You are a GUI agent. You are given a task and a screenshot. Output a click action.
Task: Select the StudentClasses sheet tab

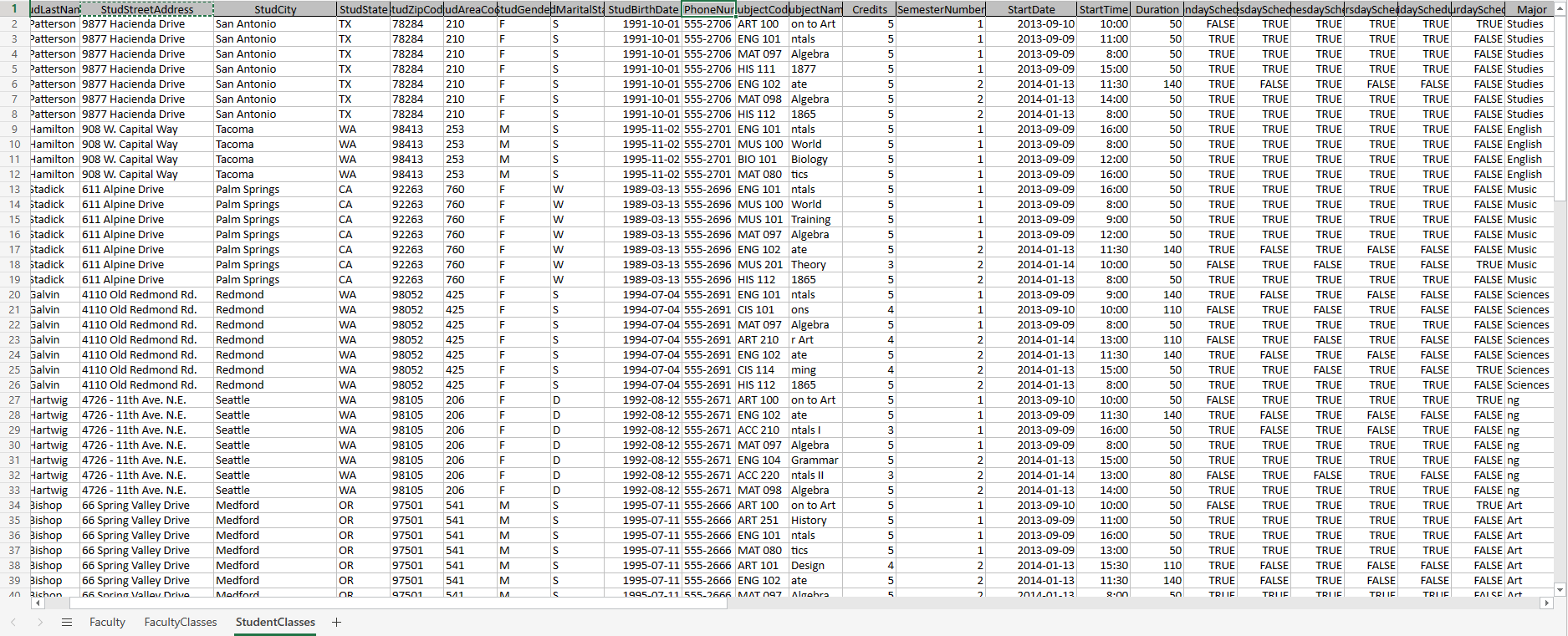(275, 623)
